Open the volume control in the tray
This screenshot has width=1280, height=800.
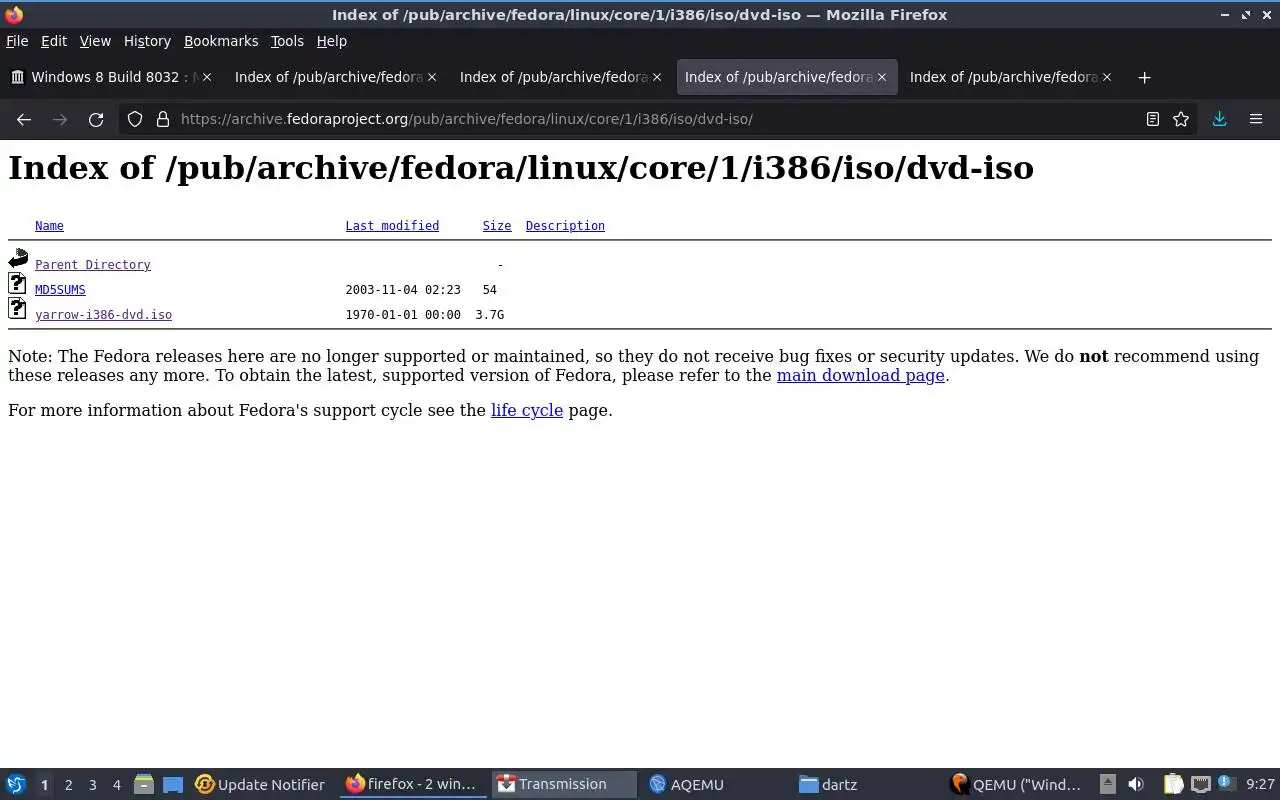[x=1136, y=784]
